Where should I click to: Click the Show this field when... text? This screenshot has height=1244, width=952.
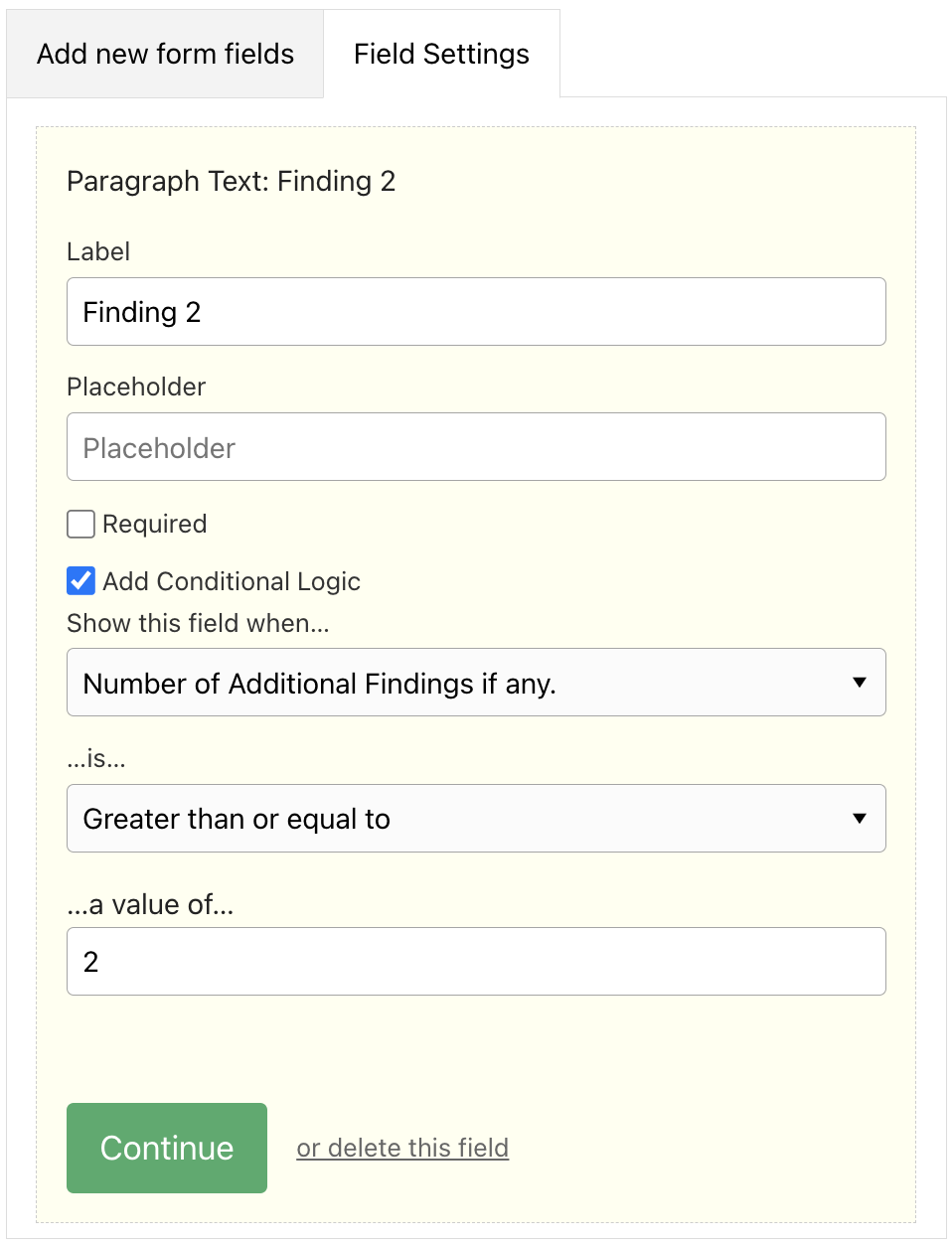[x=198, y=623]
